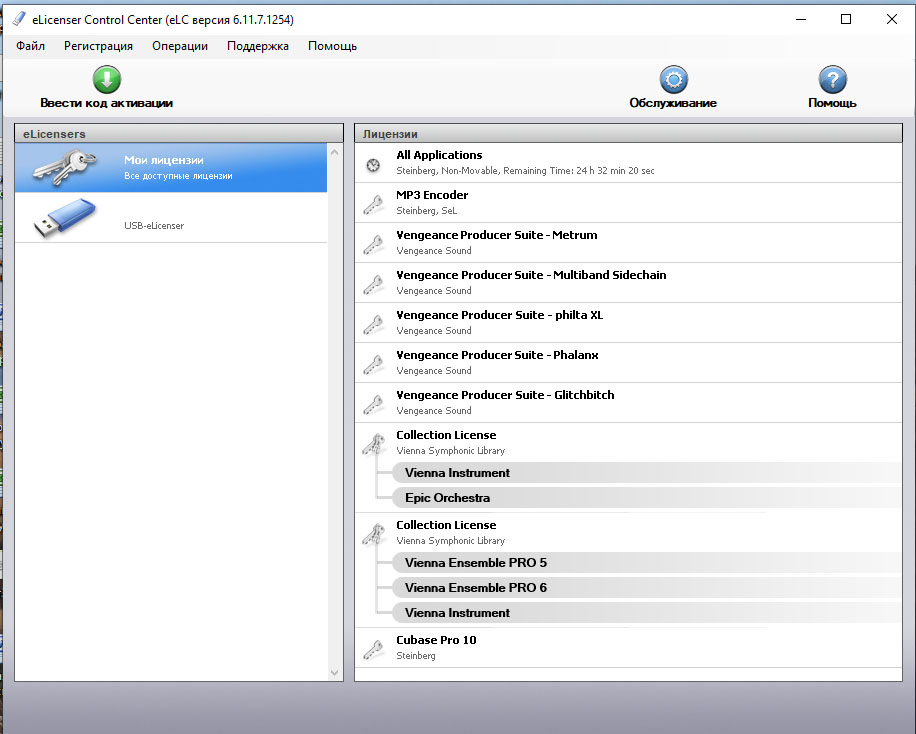Screen dimensions: 916x734
Task: Click Steinberg text under Cubase Pro 10
Action: pyautogui.click(x=415, y=656)
